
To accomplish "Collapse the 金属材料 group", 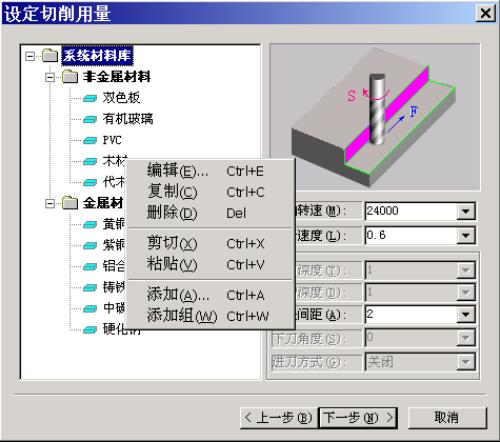I will 50,203.
